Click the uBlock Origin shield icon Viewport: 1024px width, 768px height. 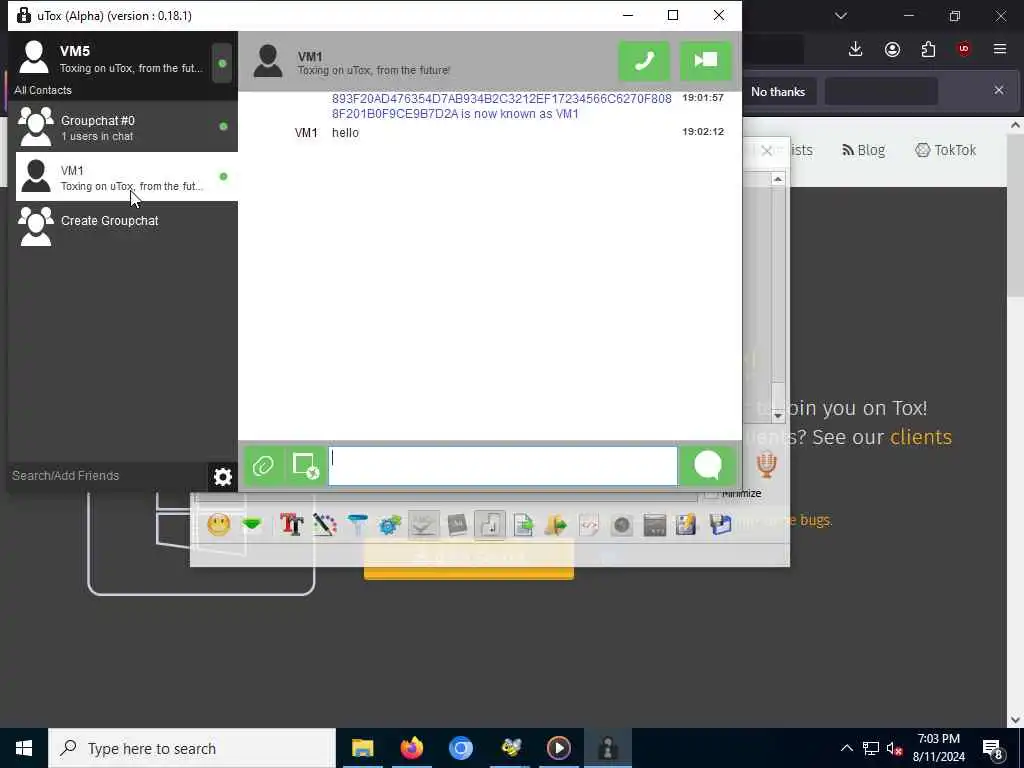pos(964,49)
